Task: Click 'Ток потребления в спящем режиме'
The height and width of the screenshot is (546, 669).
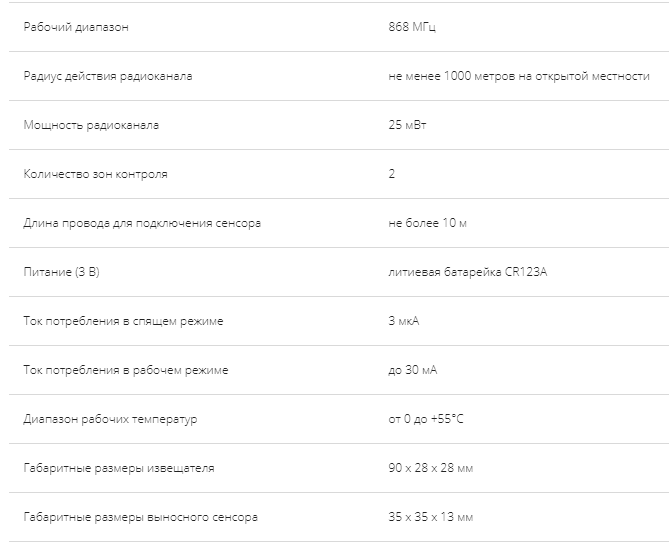Action: pyautogui.click(x=123, y=321)
